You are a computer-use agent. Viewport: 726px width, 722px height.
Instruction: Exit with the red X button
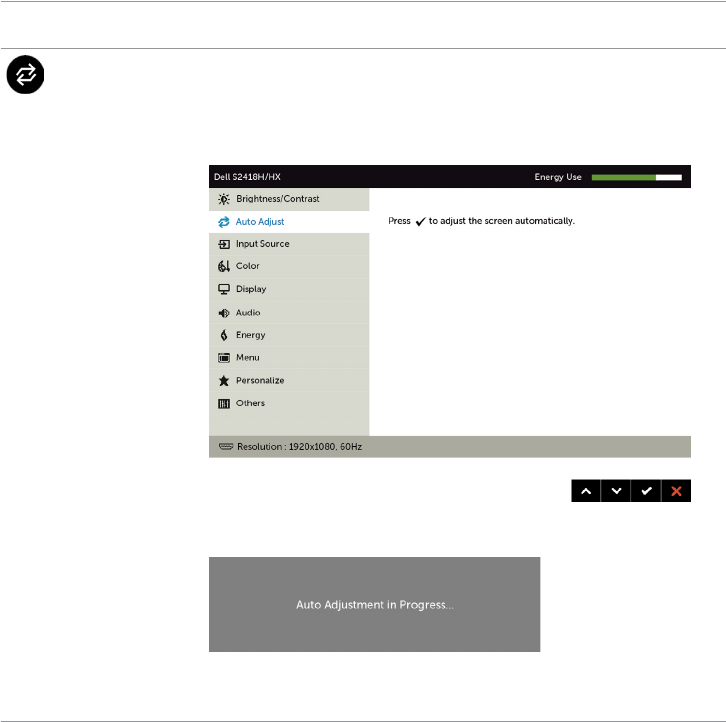[x=676, y=491]
